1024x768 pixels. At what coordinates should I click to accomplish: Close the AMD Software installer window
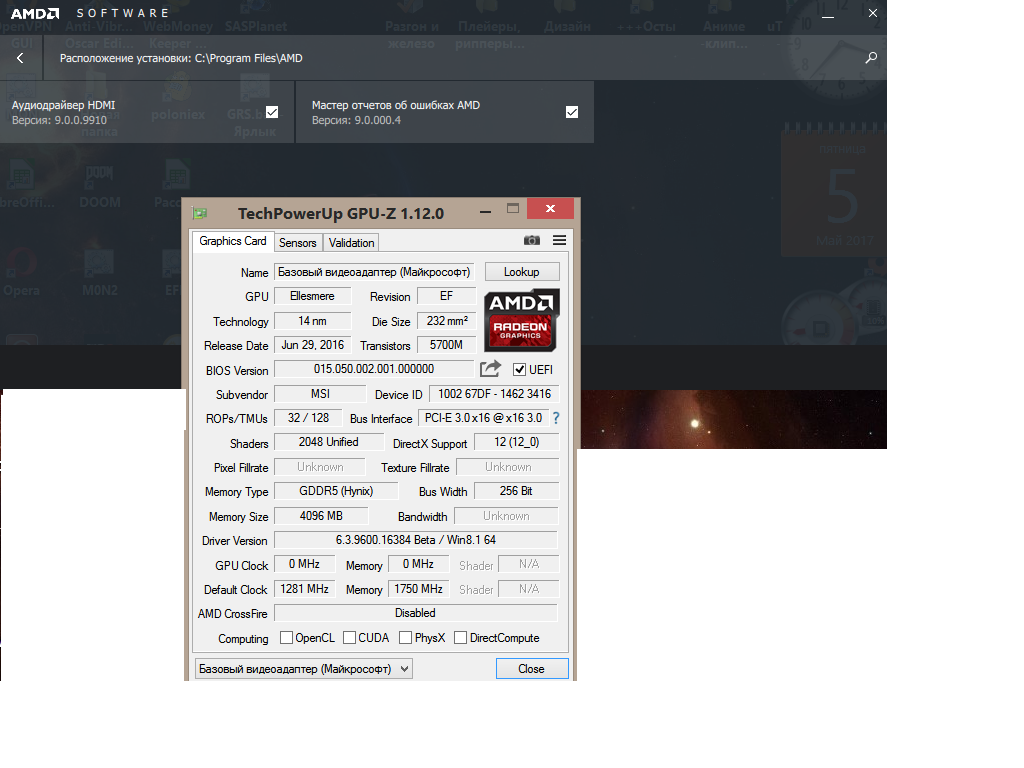point(872,13)
